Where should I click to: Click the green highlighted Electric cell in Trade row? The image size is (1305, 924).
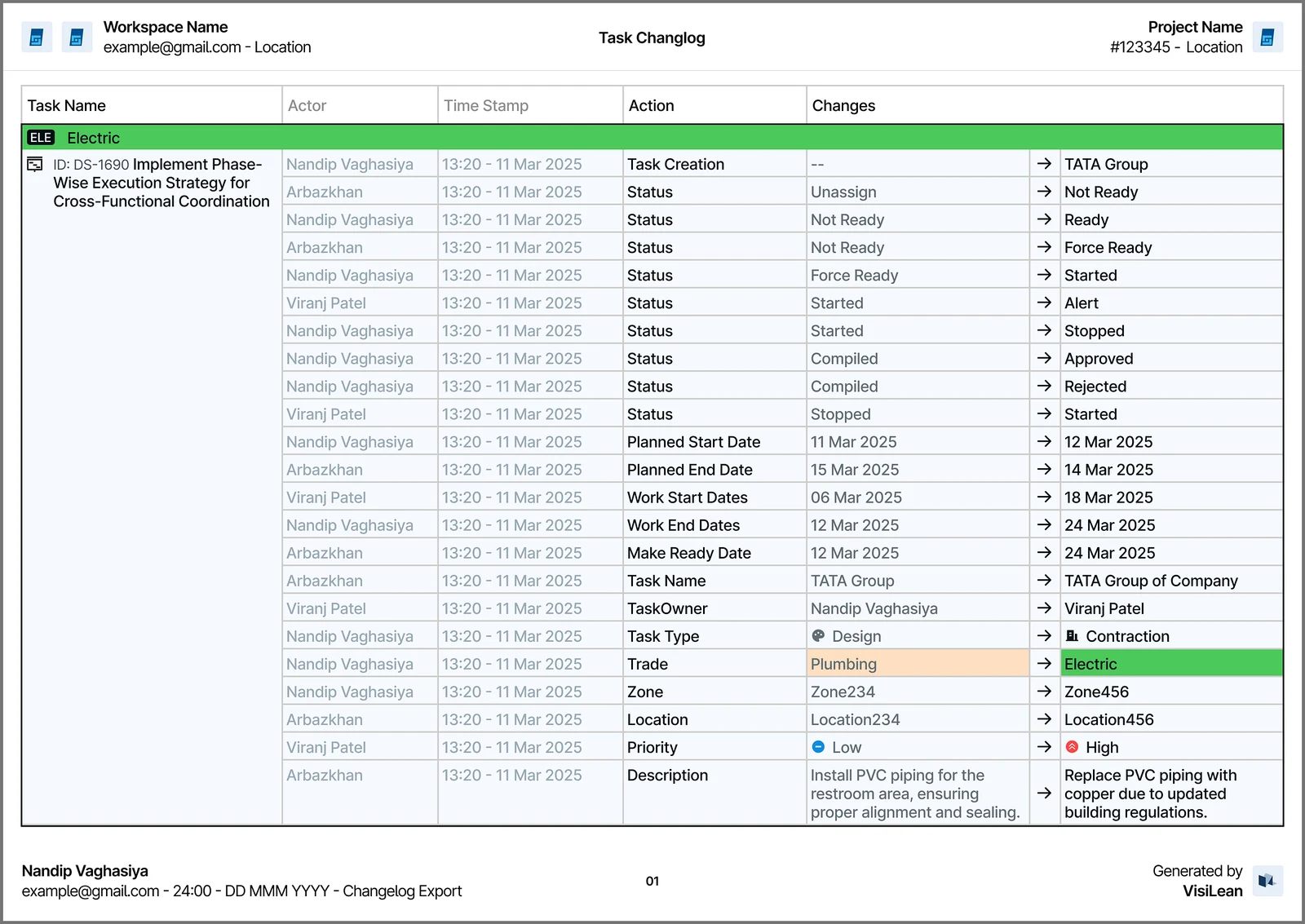click(x=1171, y=664)
